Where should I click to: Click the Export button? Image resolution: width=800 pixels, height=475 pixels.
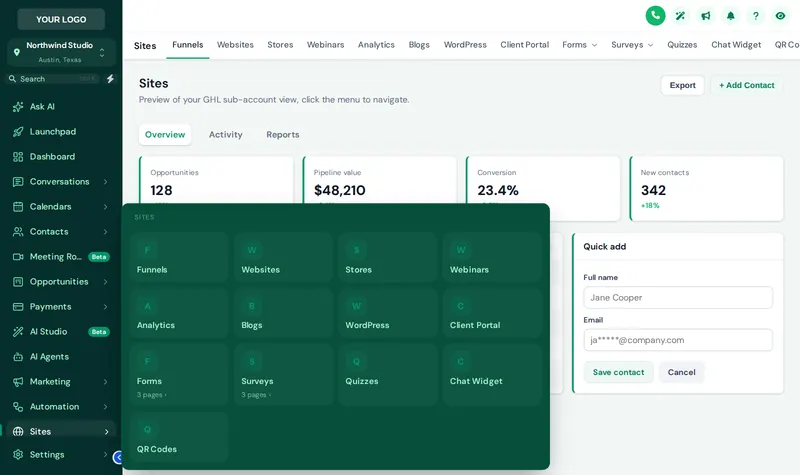point(683,85)
